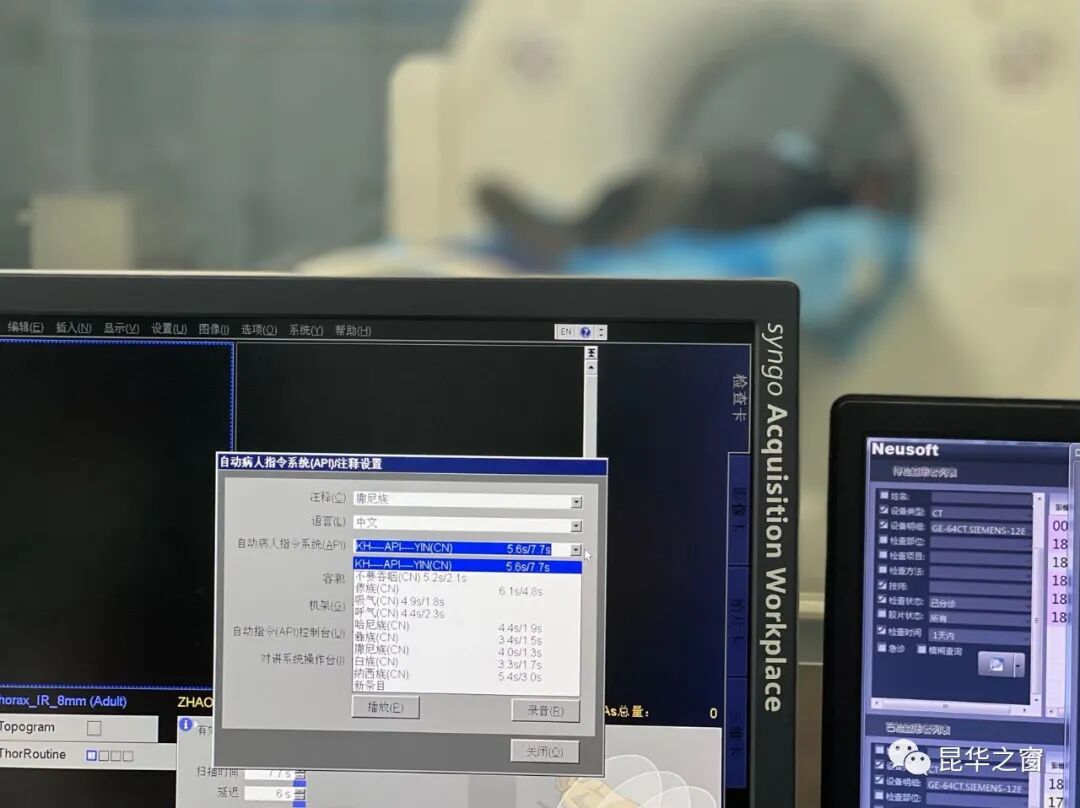Viewport: 1080px width, 808px height.
Task: Open the 胶片状态 所有 dropdown
Action: [979, 619]
